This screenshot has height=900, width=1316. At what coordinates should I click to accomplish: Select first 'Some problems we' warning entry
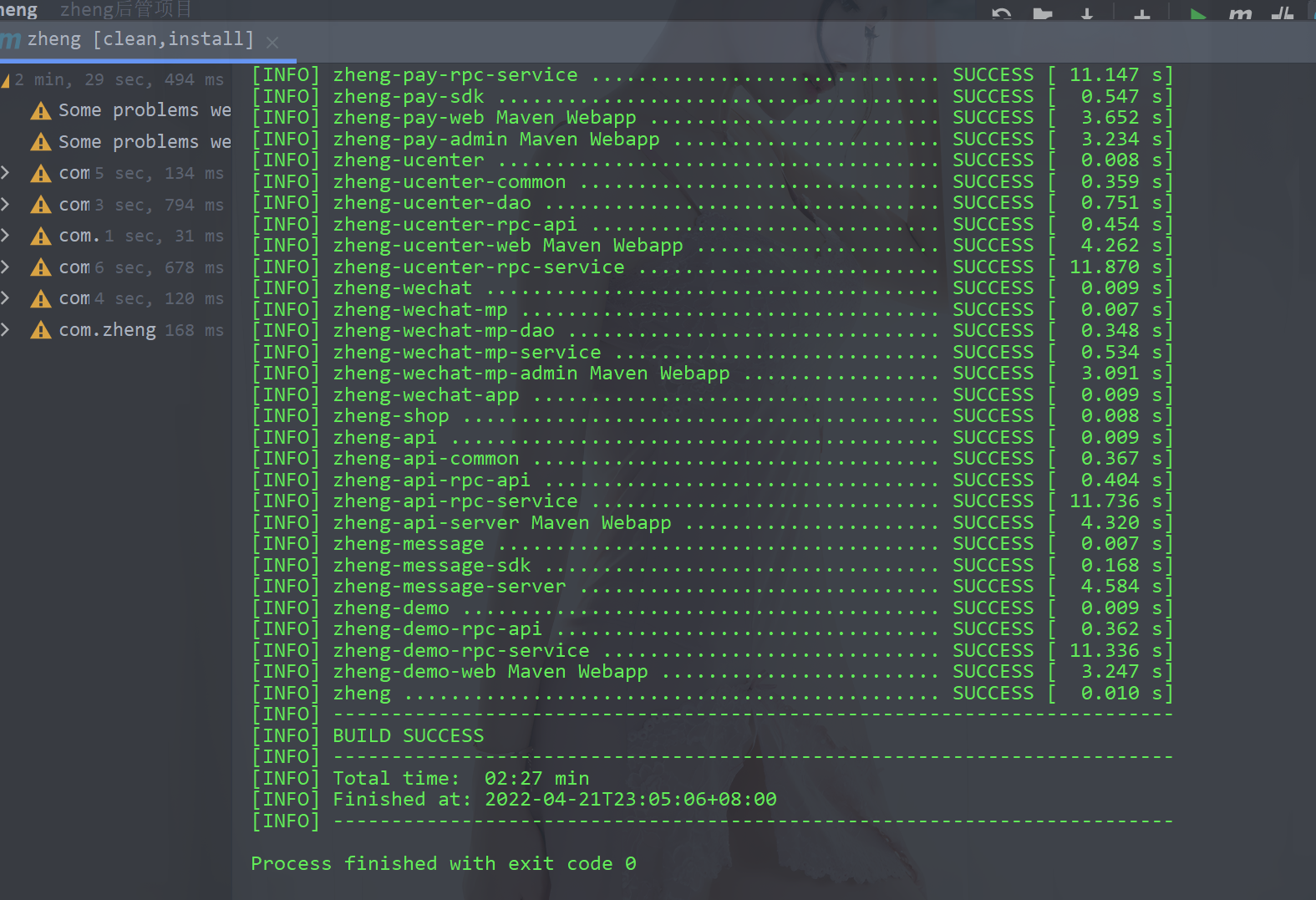(x=144, y=110)
